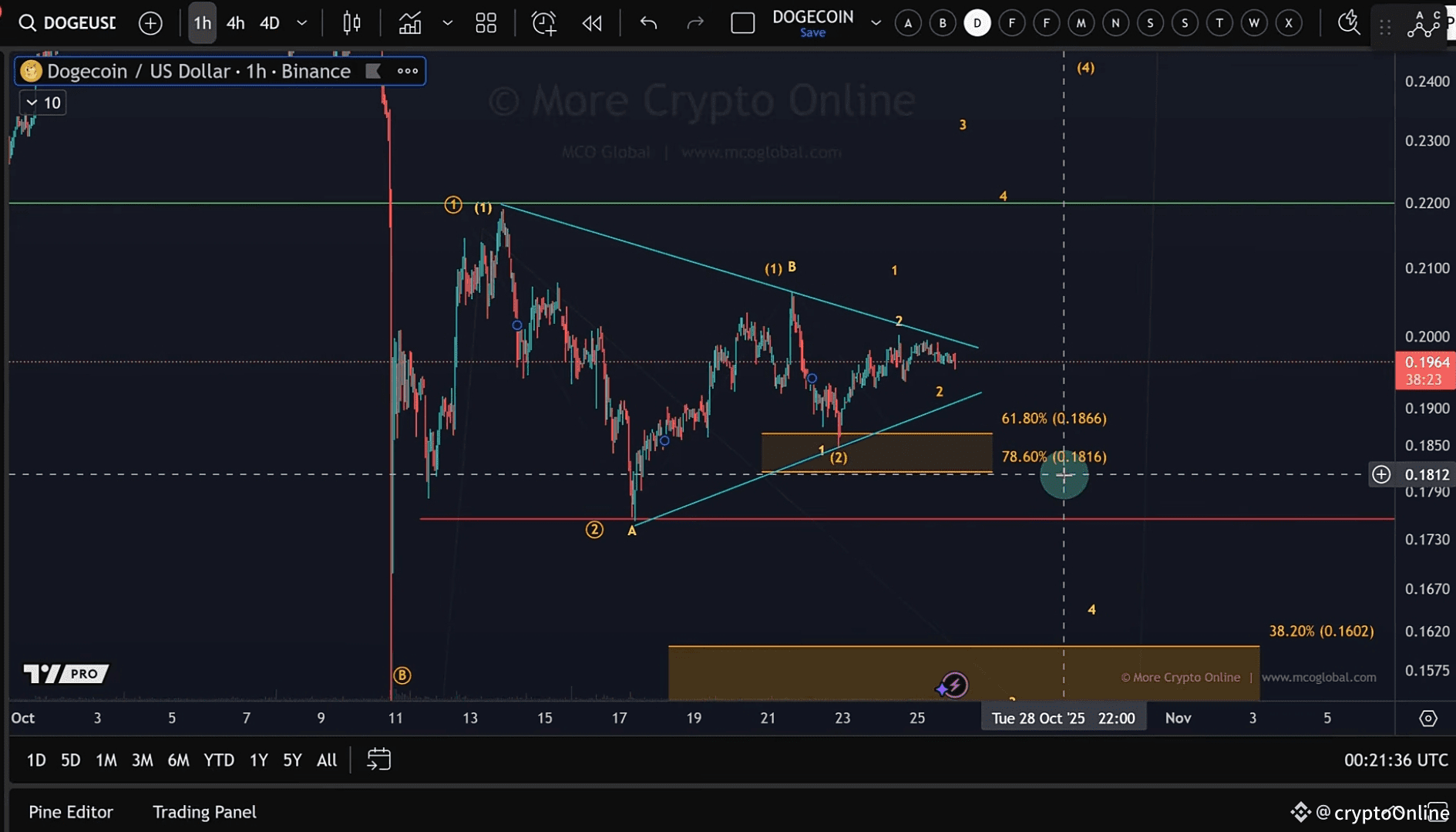Switch to the 4h interval

tap(235, 23)
